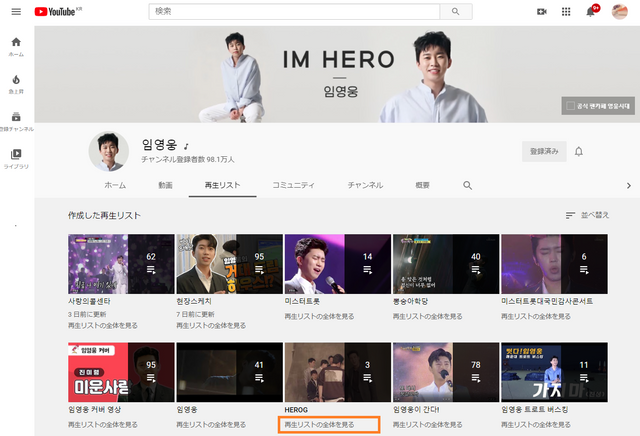This screenshot has height=436, width=640.
Task: View full playlist link under HERO6
Action: [x=319, y=425]
